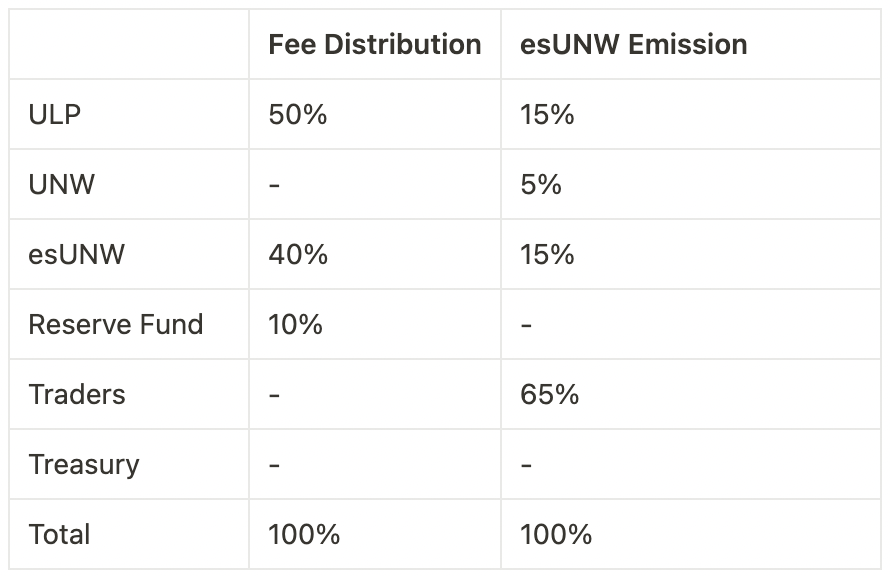The width and height of the screenshot is (890, 576).
Task: Click the 40% fee distribution cell
Action: [298, 255]
